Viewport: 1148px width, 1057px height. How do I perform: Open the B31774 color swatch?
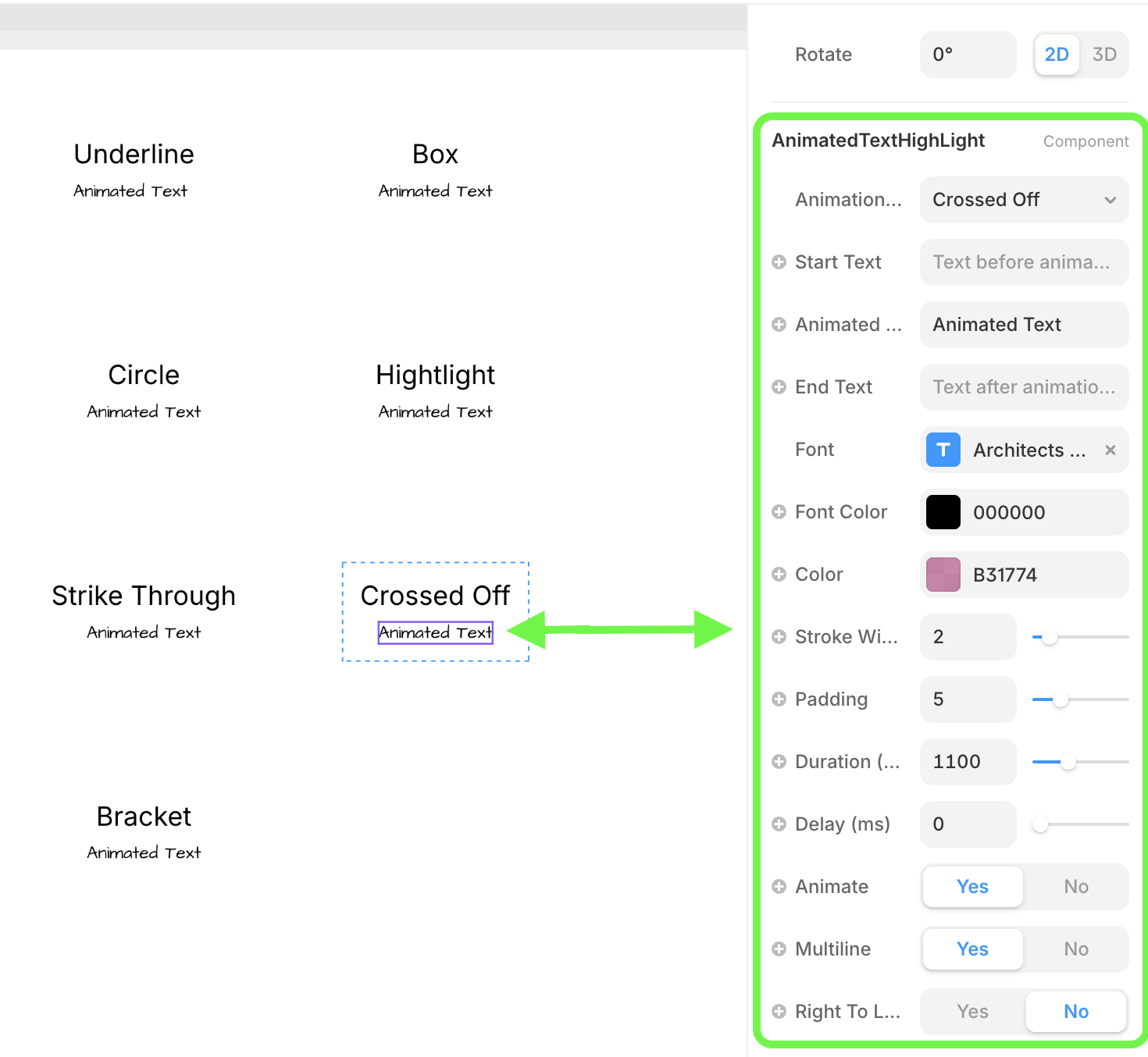tap(943, 575)
